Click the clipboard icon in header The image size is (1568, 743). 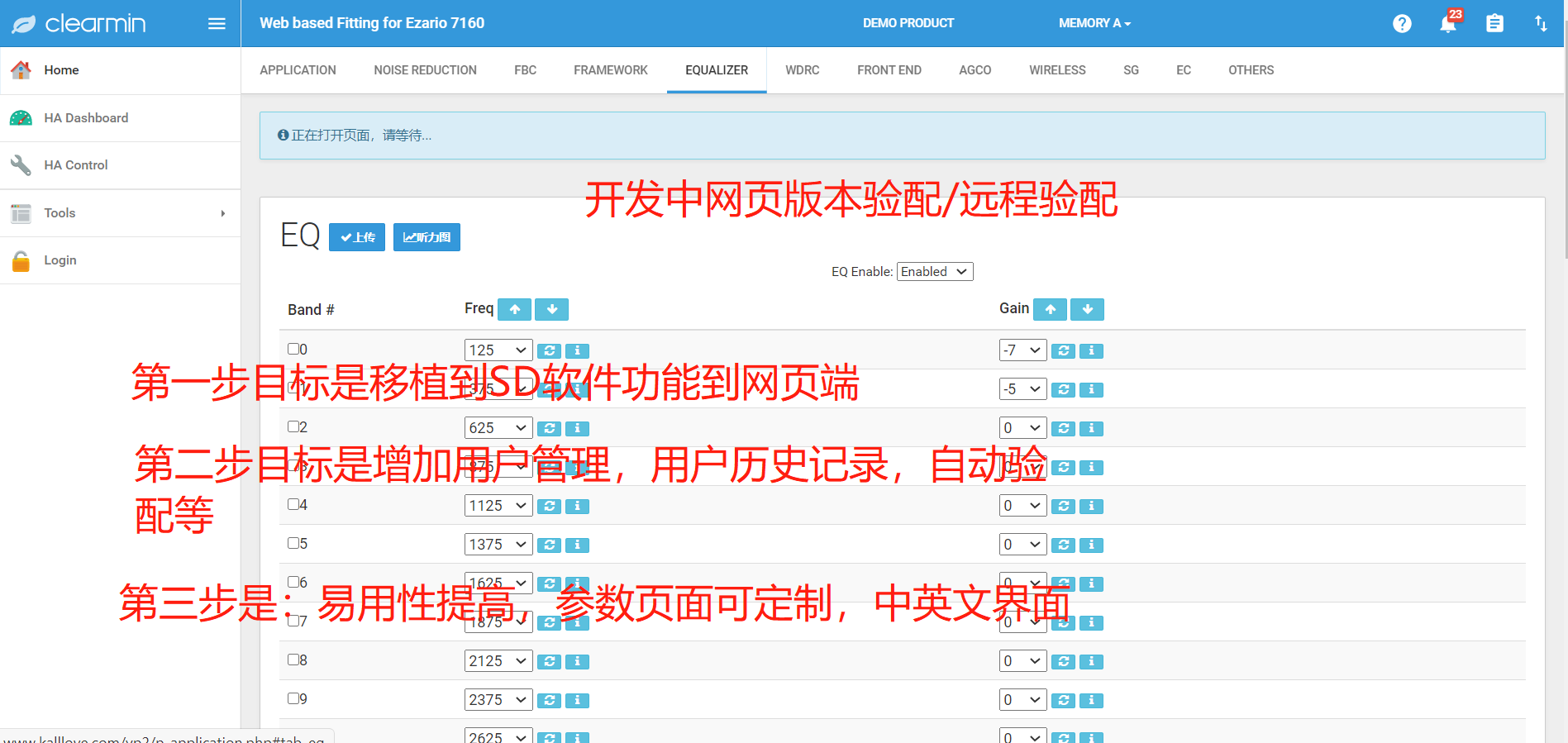(x=1494, y=24)
